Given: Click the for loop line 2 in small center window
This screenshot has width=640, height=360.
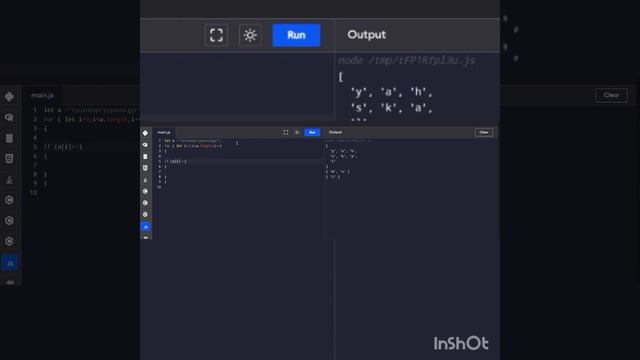Looking at the screenshot, I should pos(193,146).
